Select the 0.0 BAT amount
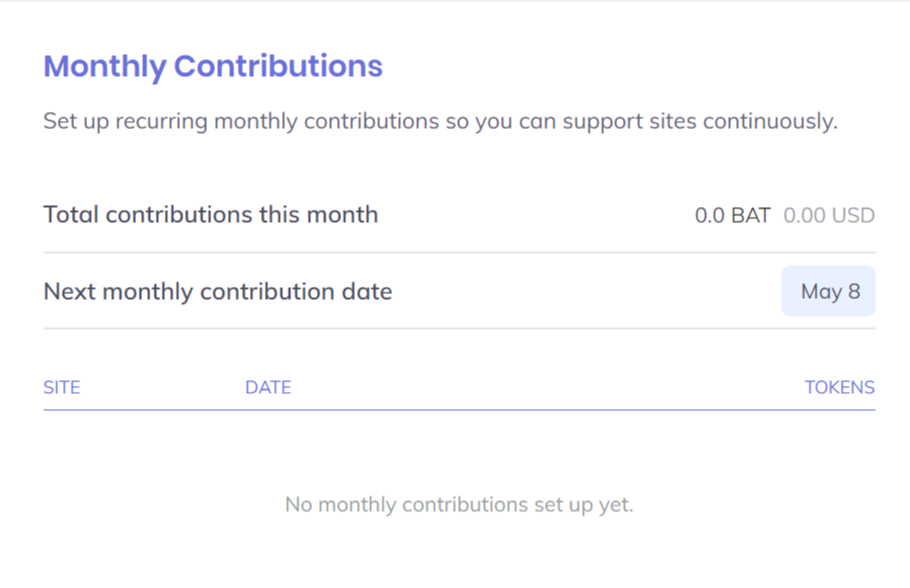Image resolution: width=910 pixels, height=588 pixels. 732,215
